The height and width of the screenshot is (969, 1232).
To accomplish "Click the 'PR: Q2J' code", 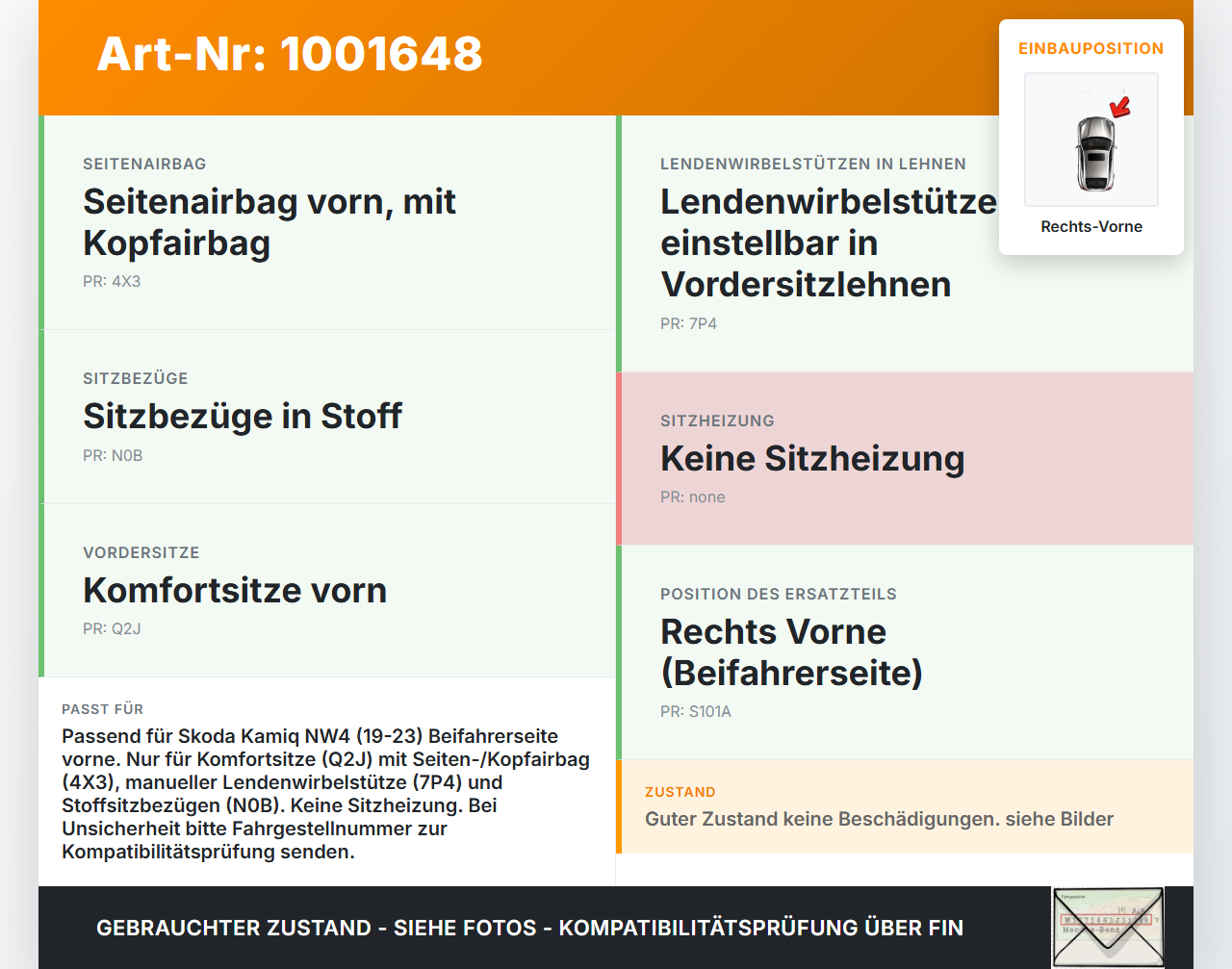I will [112, 629].
